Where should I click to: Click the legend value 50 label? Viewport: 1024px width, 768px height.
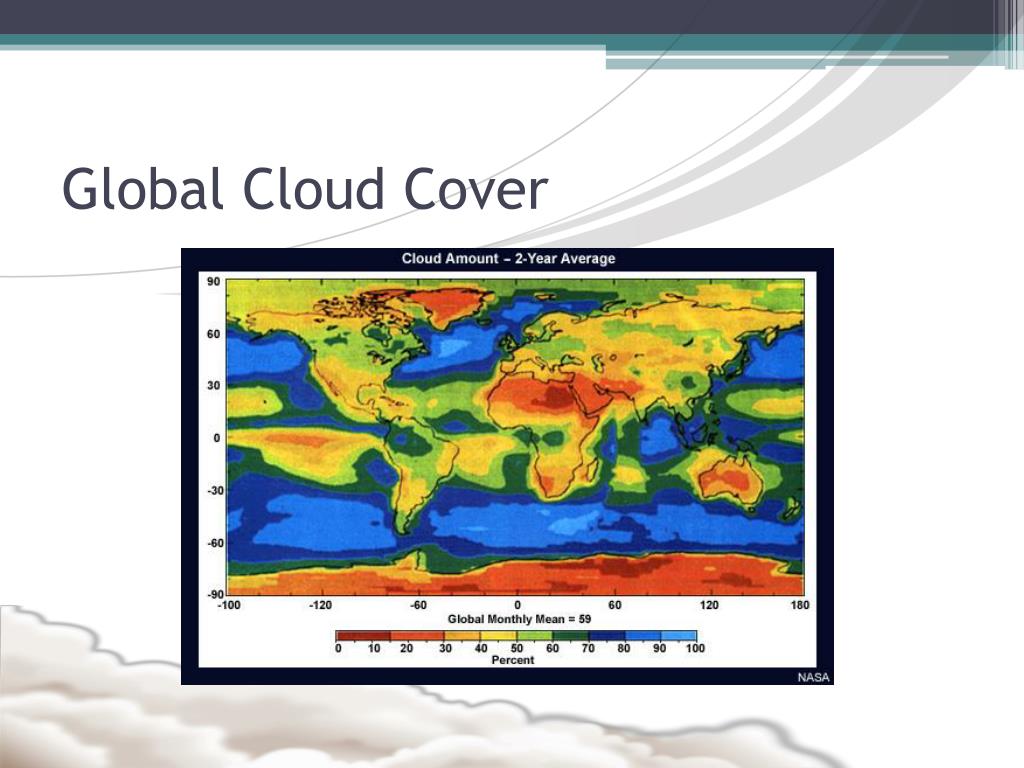tap(517, 648)
